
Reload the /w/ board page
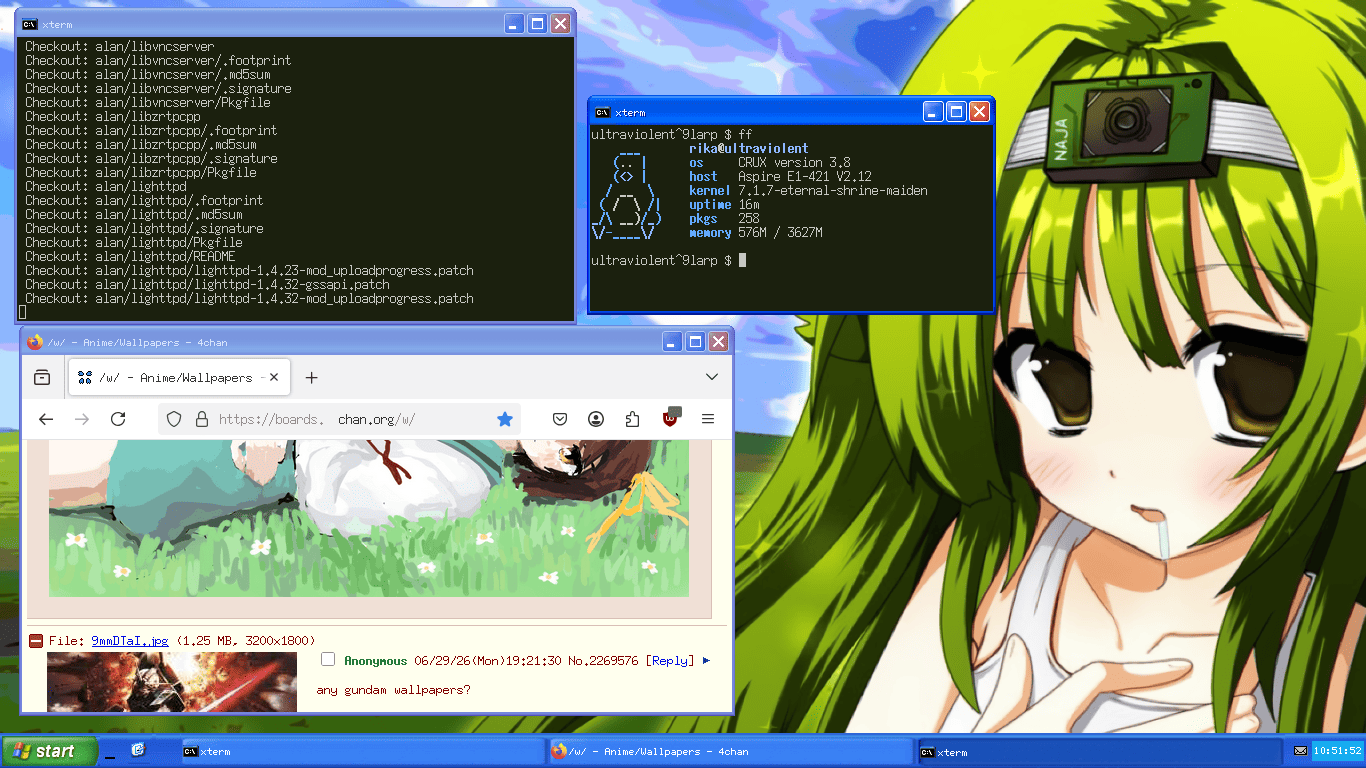tap(118, 419)
